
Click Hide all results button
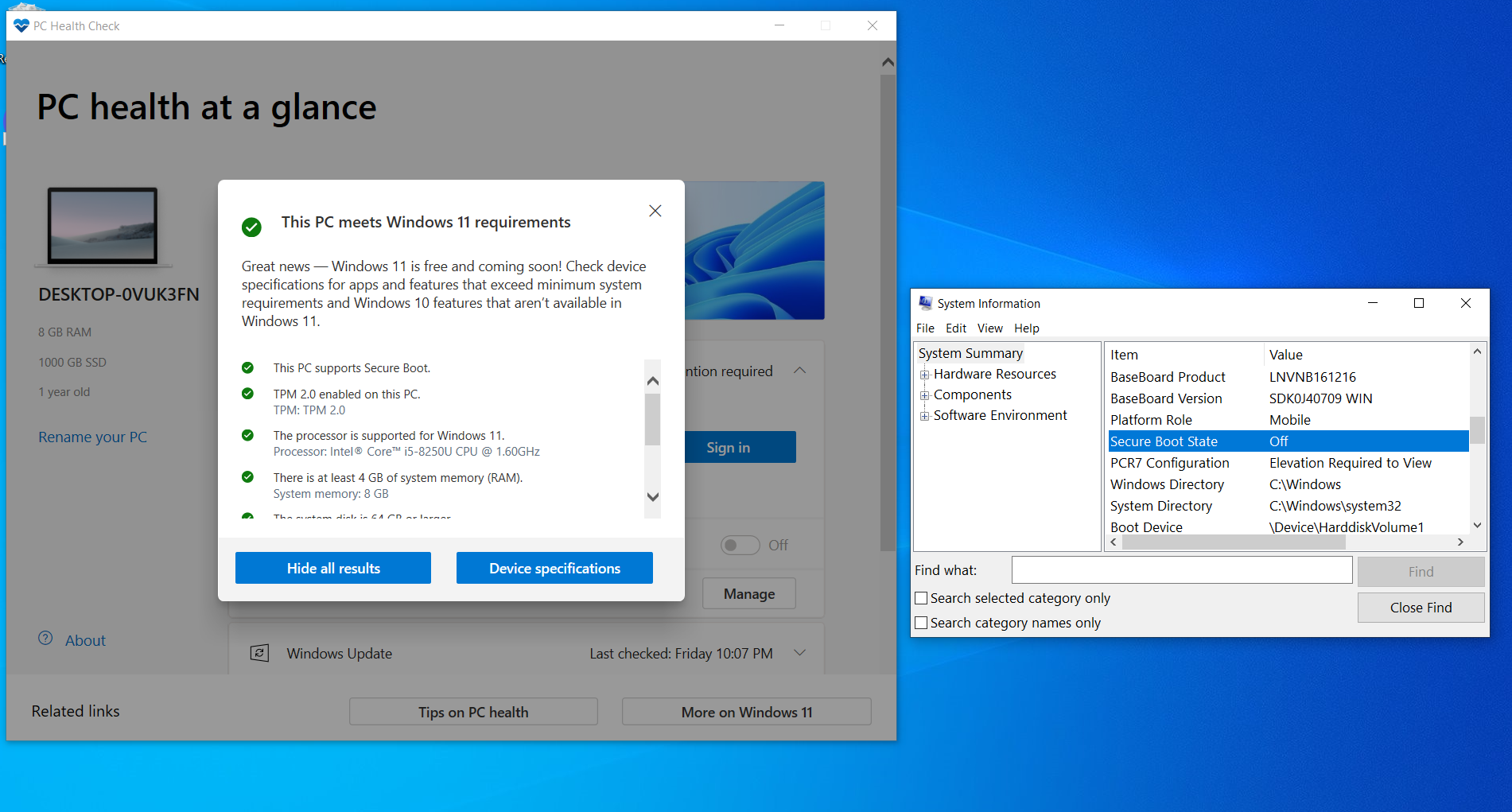(333, 568)
